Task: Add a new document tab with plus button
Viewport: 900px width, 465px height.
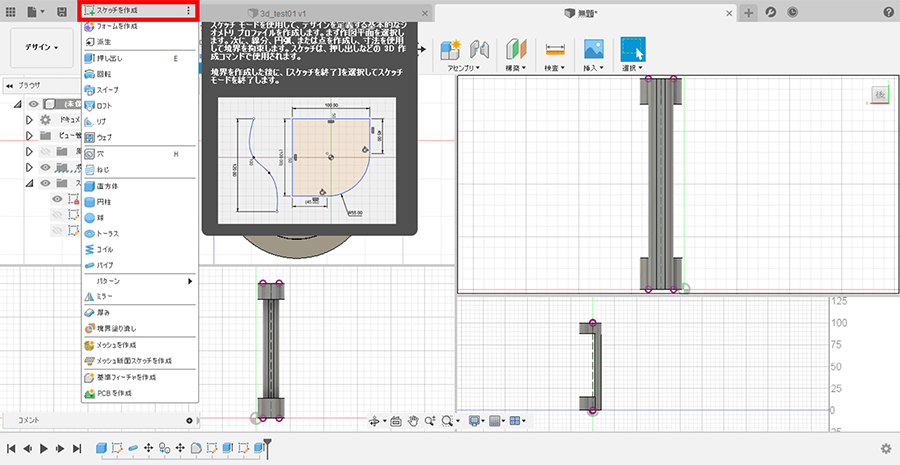Action: tap(749, 11)
